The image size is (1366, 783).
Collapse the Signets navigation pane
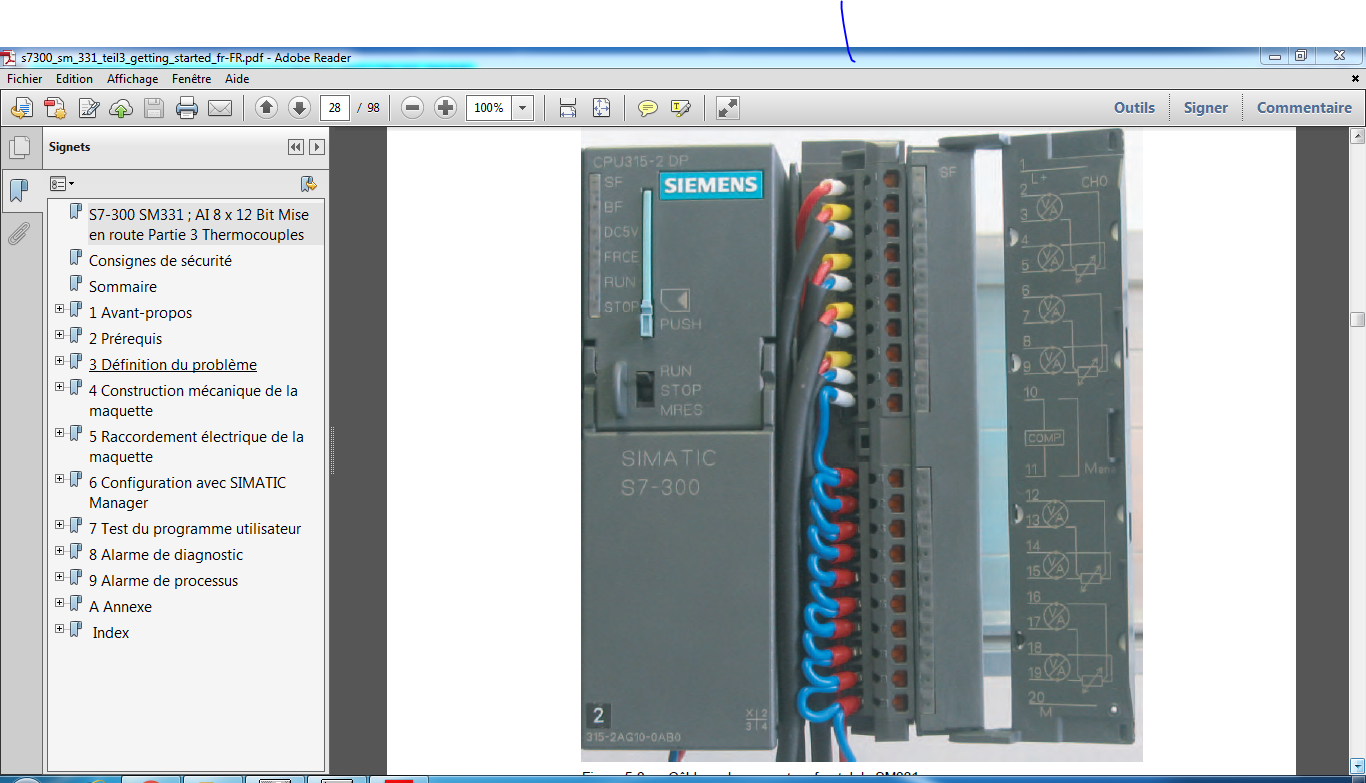(x=295, y=147)
